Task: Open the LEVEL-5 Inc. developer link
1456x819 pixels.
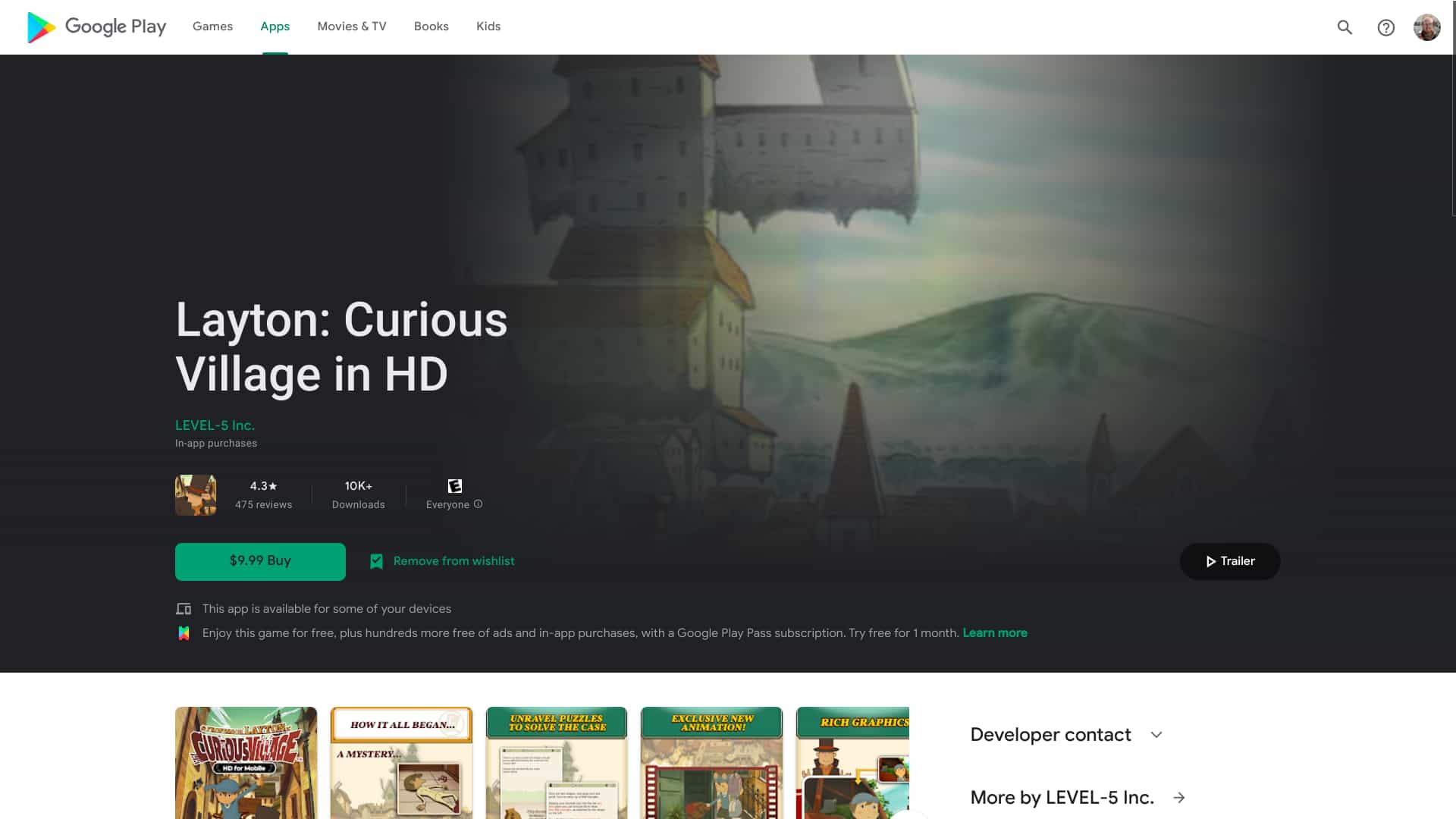Action: 215,425
